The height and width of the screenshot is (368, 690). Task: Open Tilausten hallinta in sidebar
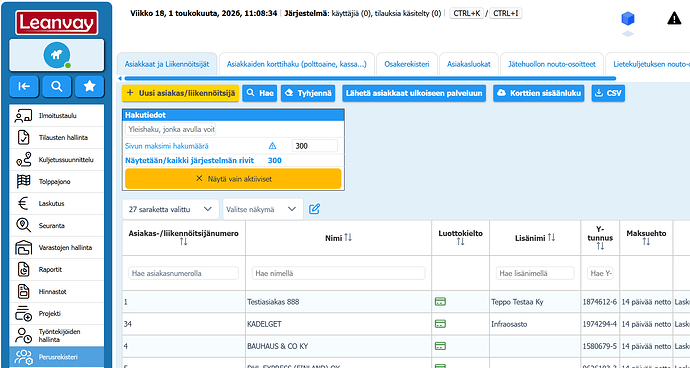[x=57, y=138]
